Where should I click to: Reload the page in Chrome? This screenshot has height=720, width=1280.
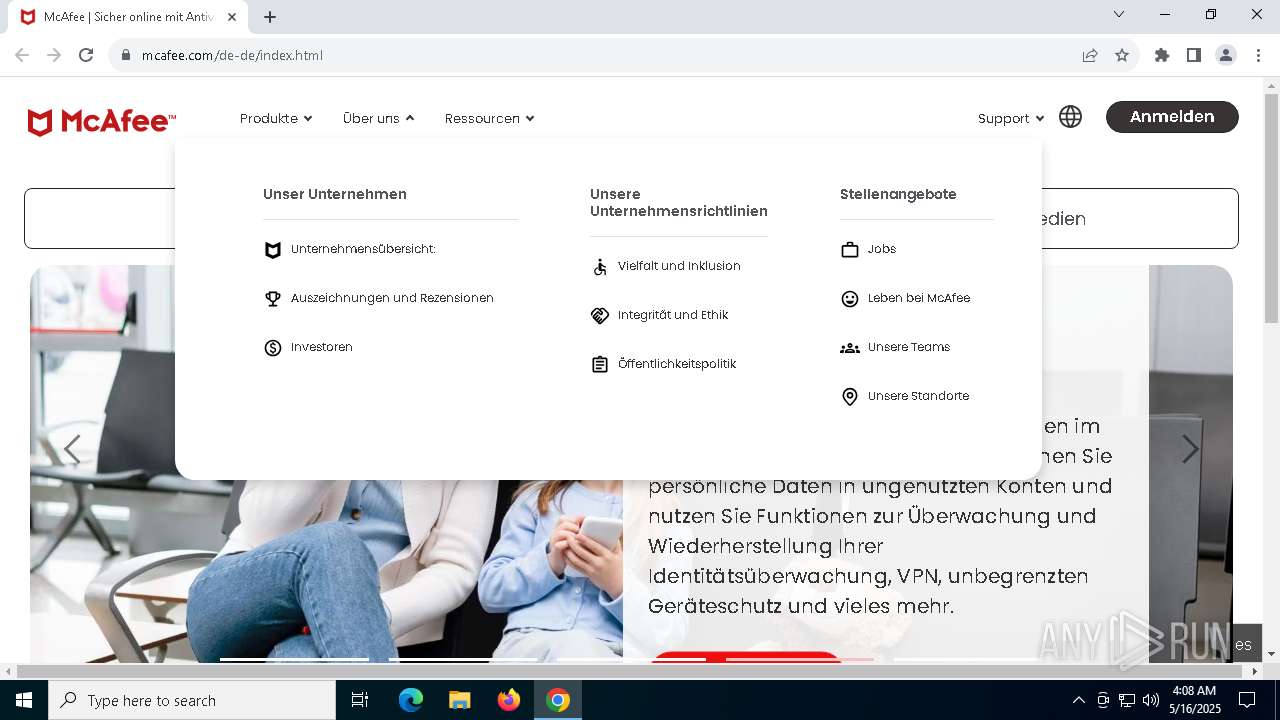[x=86, y=55]
